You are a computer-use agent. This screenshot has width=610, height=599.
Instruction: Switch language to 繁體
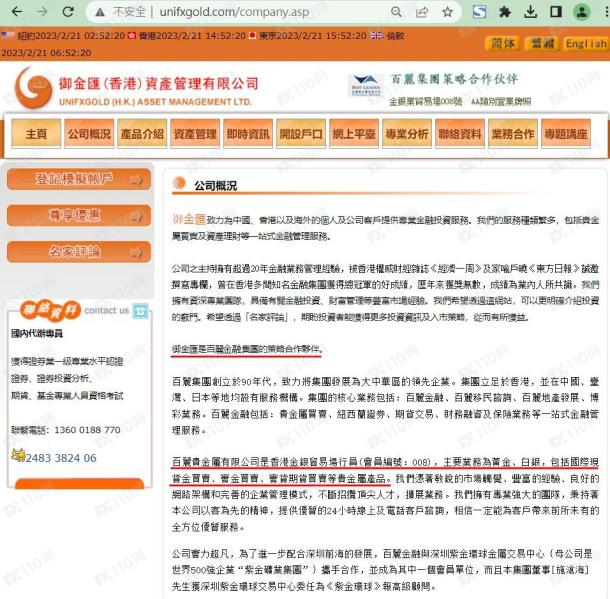pyautogui.click(x=542, y=43)
